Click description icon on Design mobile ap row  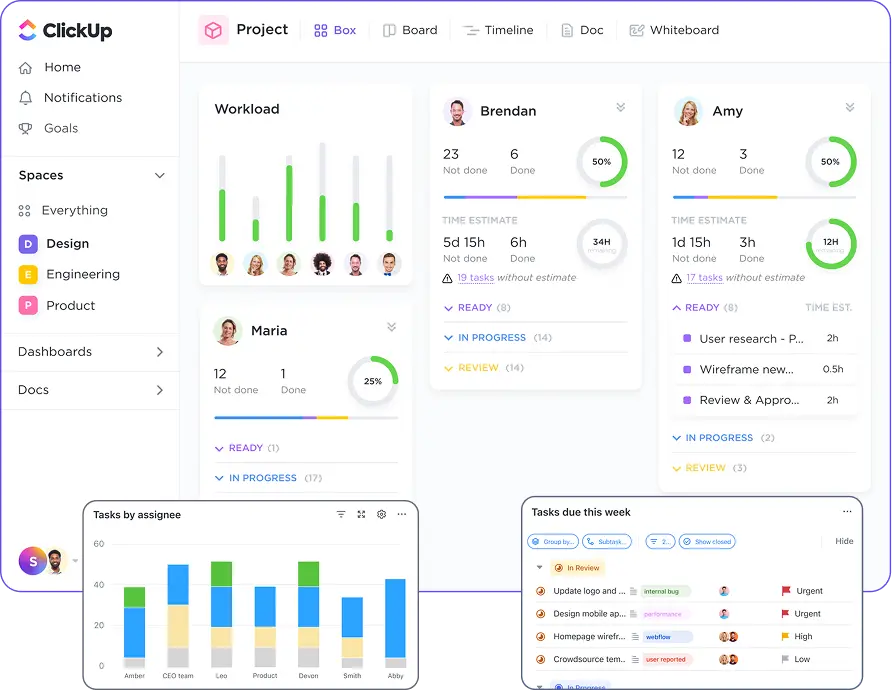633,614
